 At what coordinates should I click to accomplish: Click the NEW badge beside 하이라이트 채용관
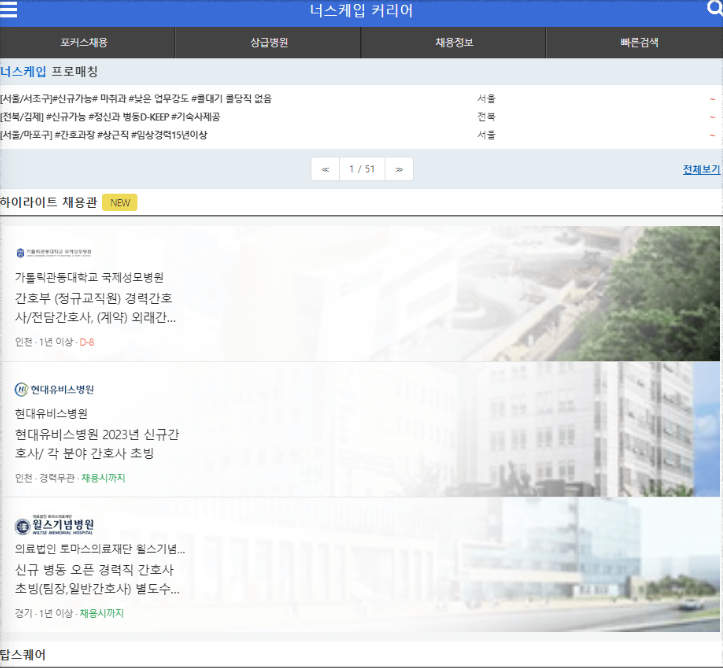point(120,202)
